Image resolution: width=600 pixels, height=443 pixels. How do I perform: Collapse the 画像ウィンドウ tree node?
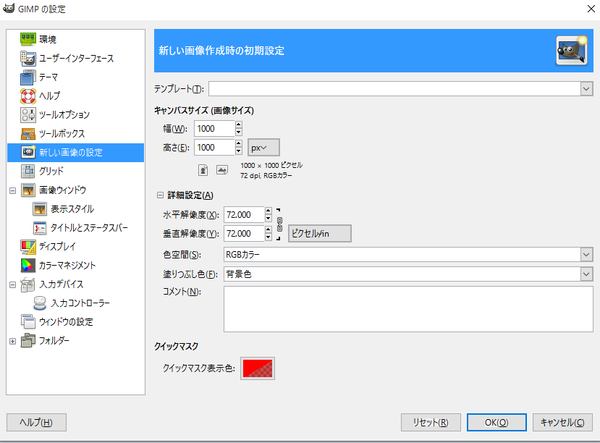pos(13,190)
